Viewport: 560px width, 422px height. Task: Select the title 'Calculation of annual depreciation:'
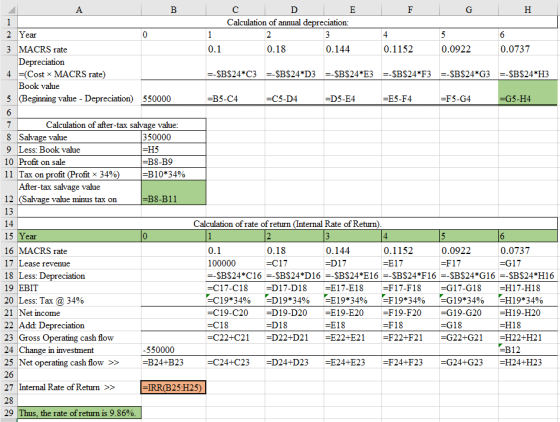287,22
